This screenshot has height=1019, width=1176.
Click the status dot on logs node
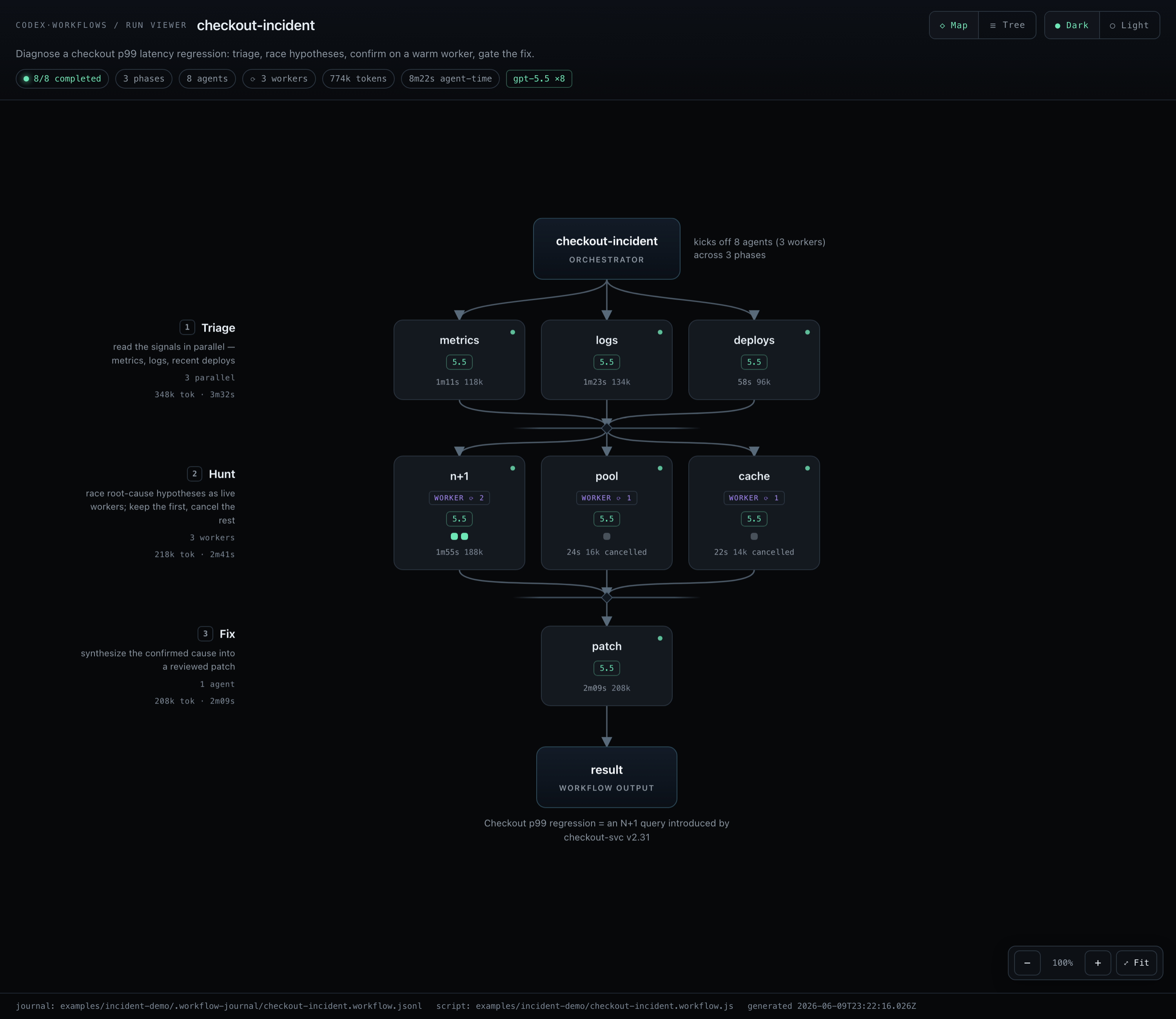660,332
